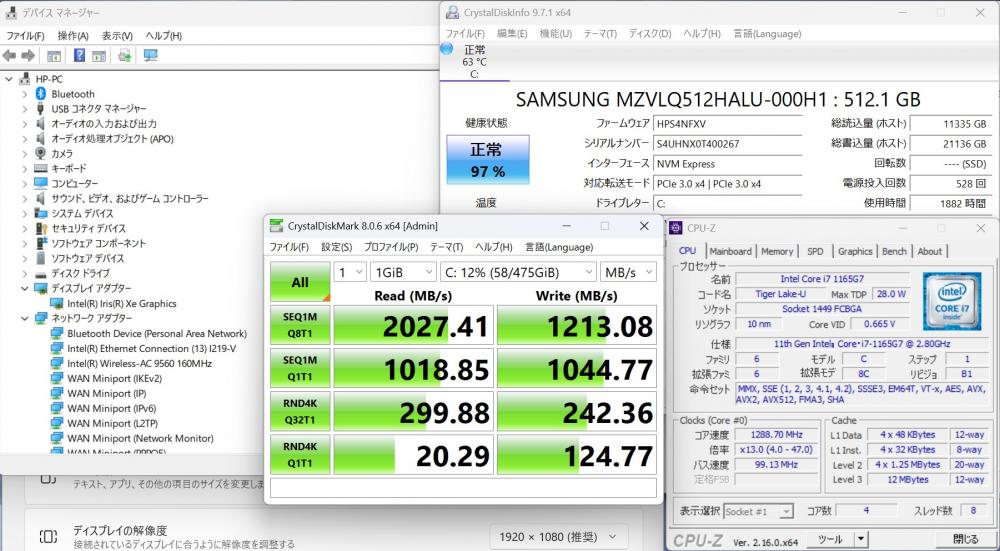Switch to the Mainboard tab in CPU-Z
Viewport: 1000px width, 551px height.
coord(731,251)
